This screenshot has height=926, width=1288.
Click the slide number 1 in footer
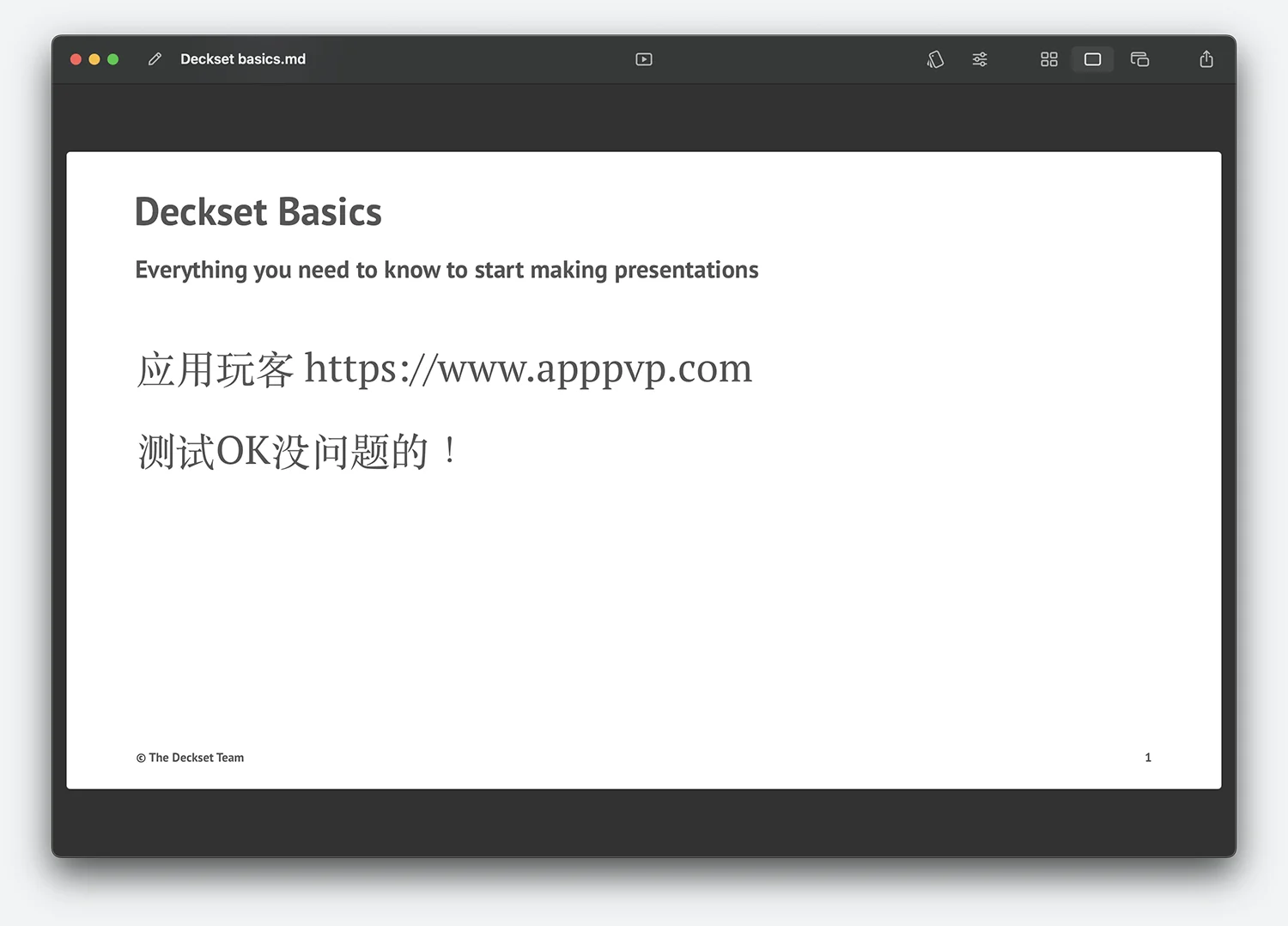click(1148, 758)
